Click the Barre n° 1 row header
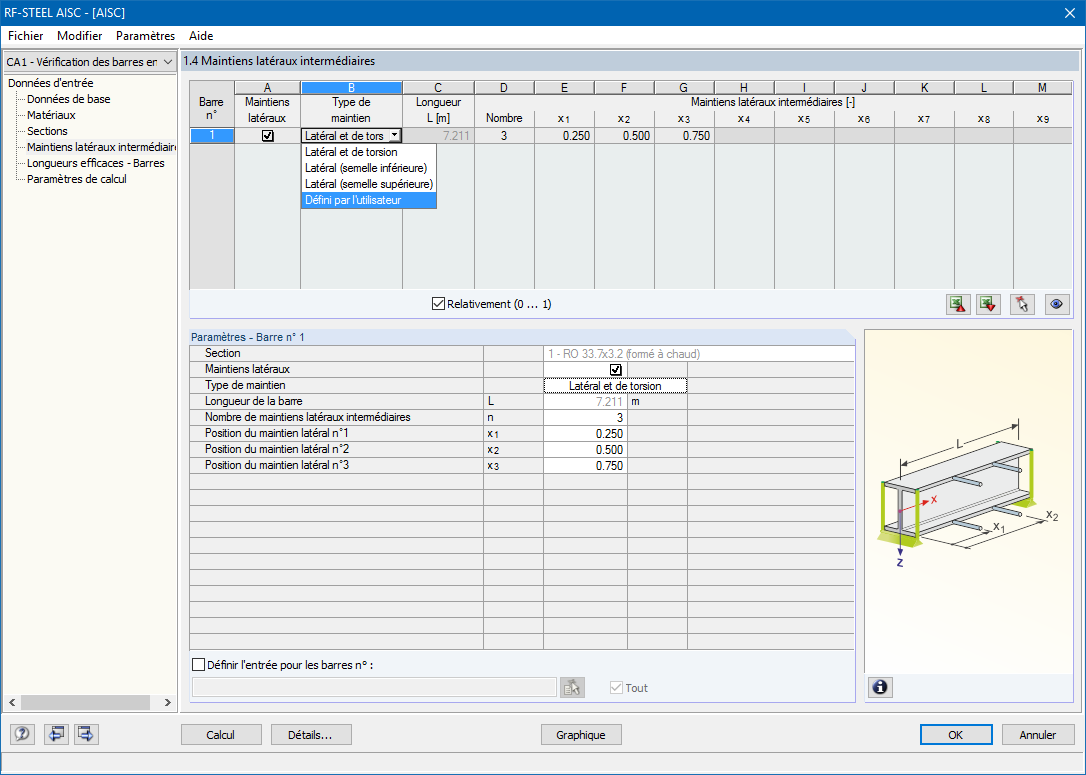1086x775 pixels. [212, 136]
